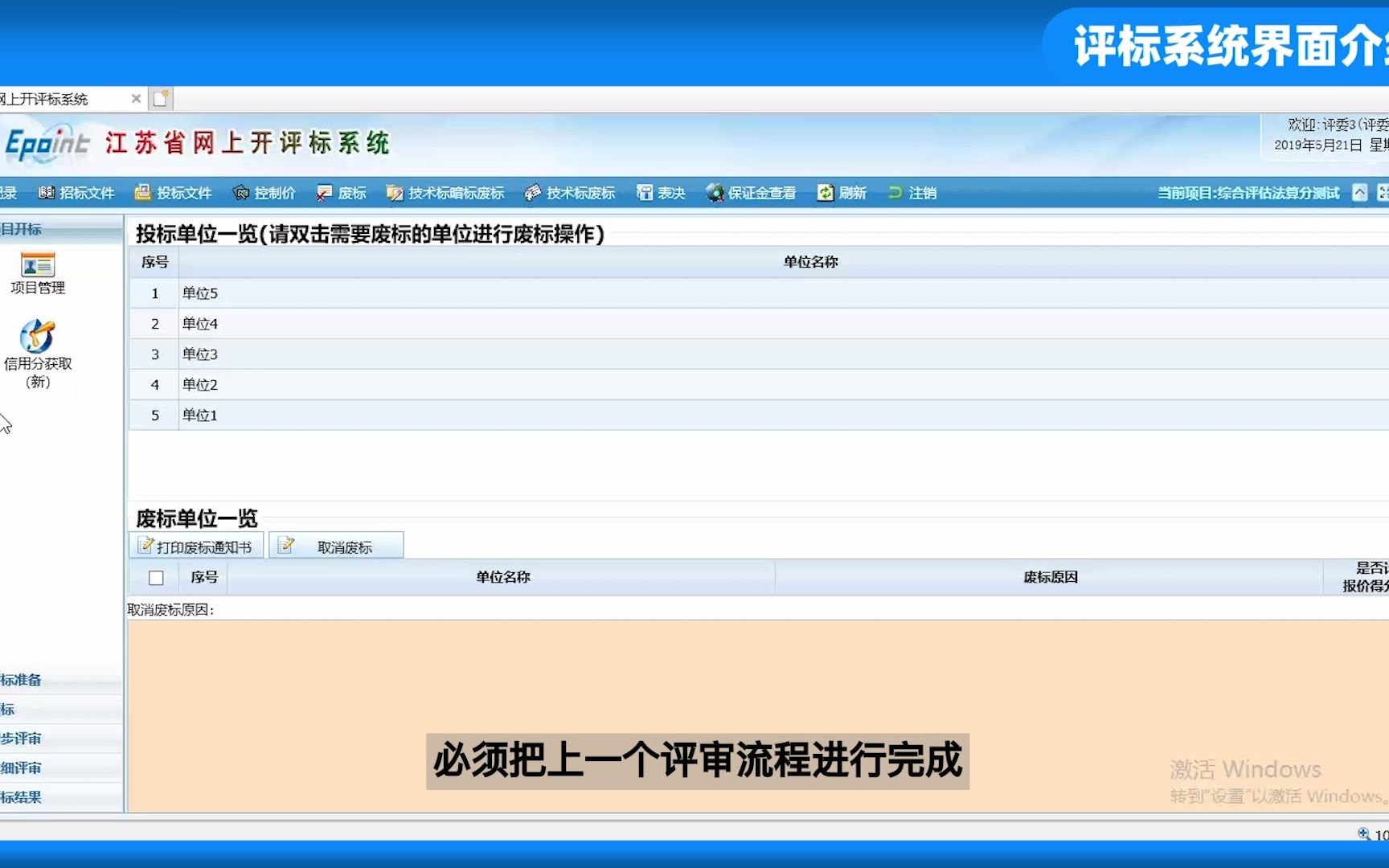The width and height of the screenshot is (1389, 868).
Task: Open 表决 in the toolbar
Action: pos(661,193)
